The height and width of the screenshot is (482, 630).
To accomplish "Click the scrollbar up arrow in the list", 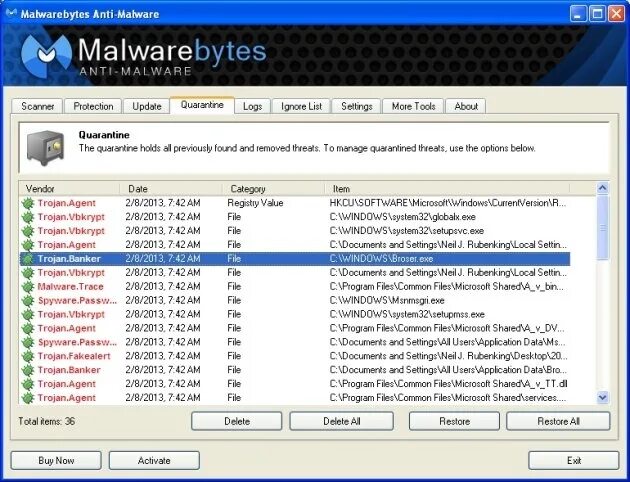I will pos(603,188).
